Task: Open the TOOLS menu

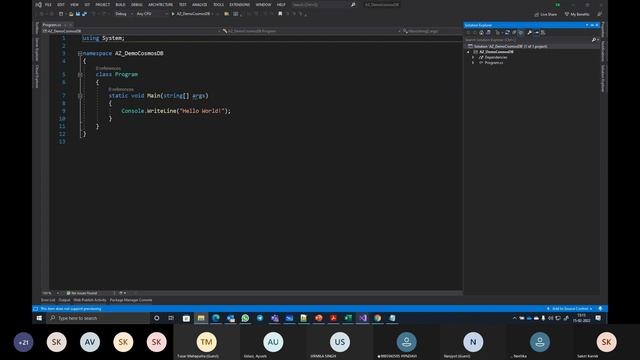Action: click(218, 4)
